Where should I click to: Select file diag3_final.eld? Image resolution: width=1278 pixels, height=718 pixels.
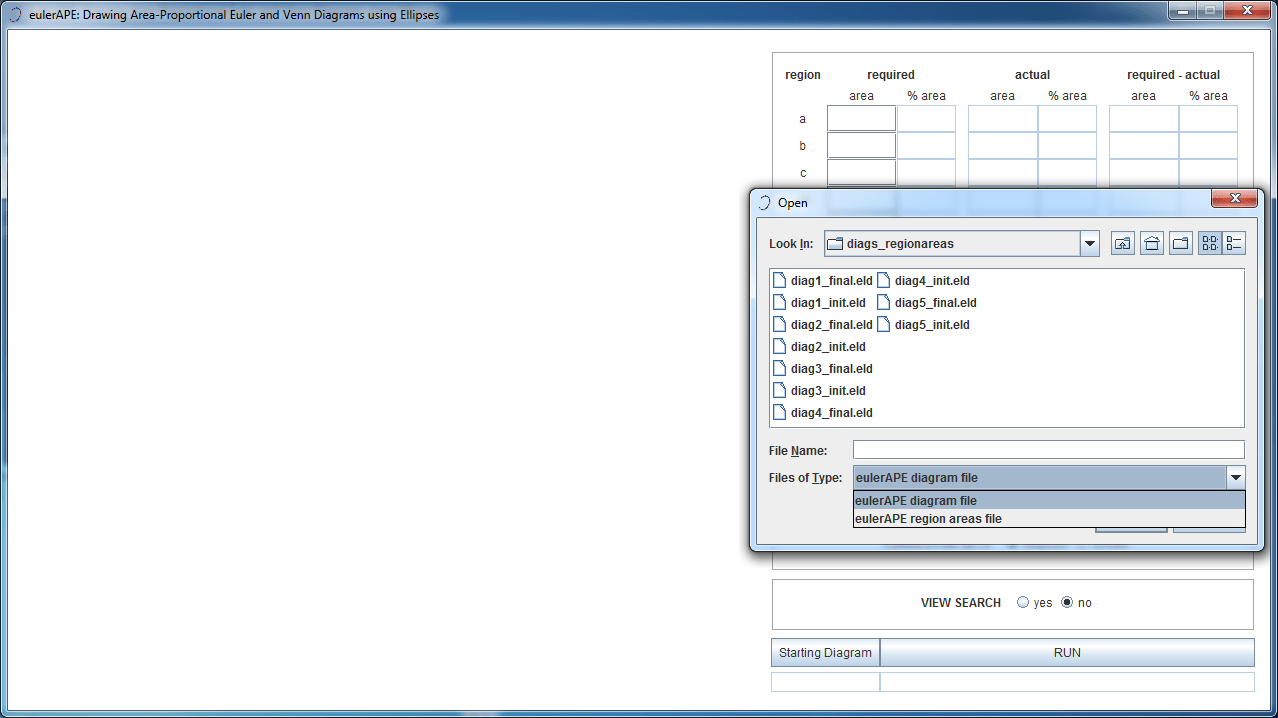tap(823, 369)
